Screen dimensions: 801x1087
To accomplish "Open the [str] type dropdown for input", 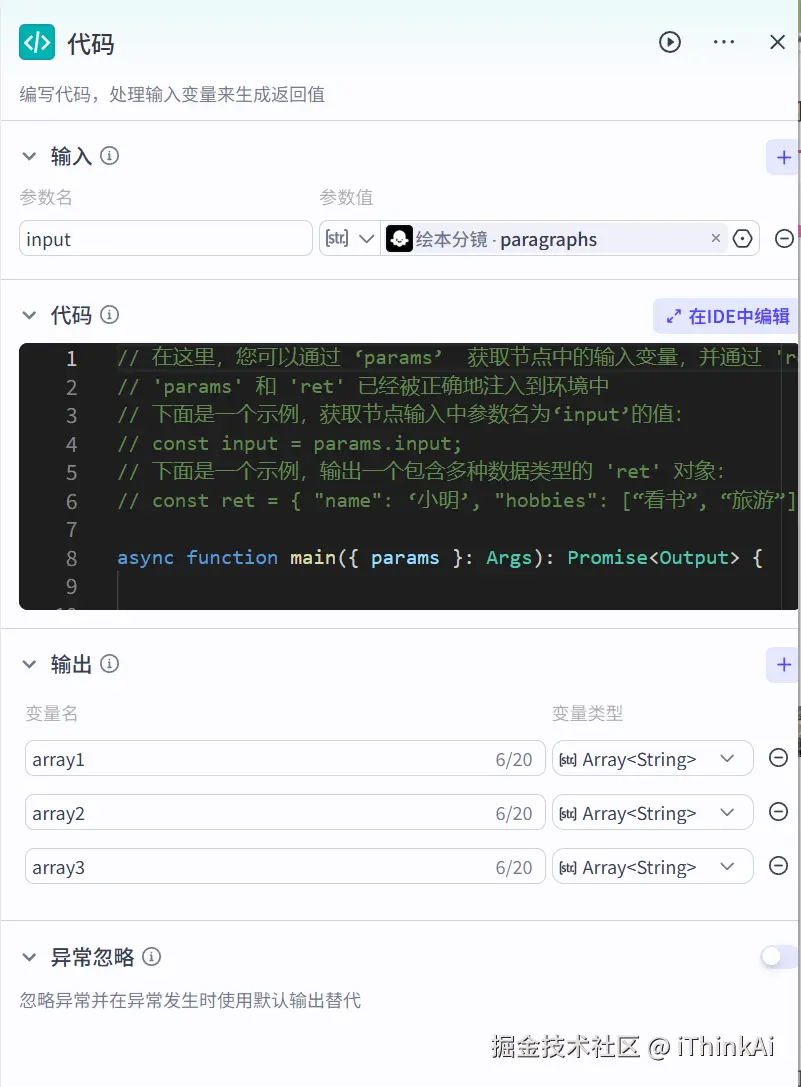I will pyautogui.click(x=349, y=238).
